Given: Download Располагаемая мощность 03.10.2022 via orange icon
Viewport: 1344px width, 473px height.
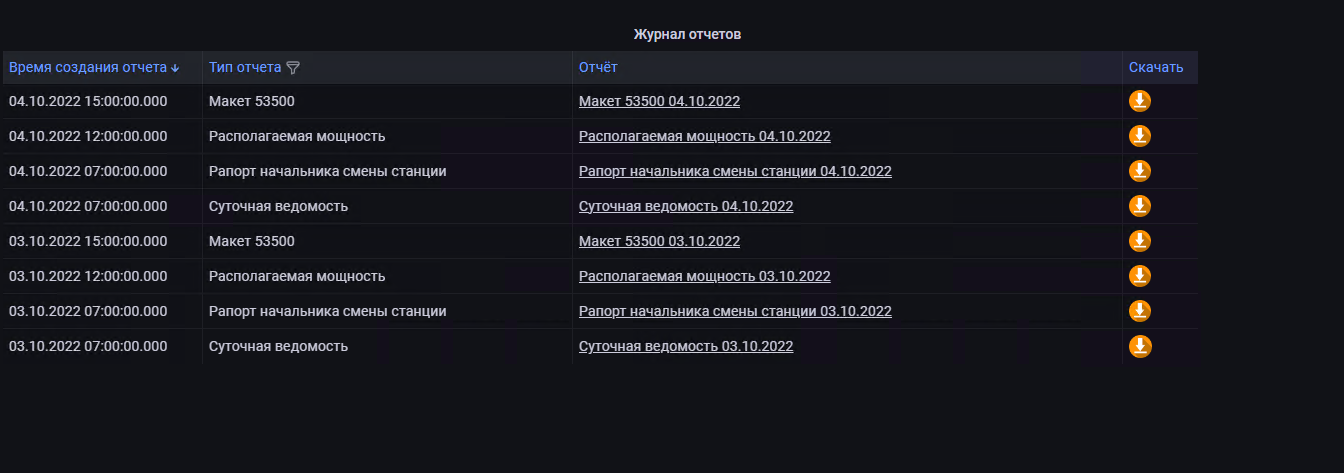Looking at the screenshot, I should 1140,276.
